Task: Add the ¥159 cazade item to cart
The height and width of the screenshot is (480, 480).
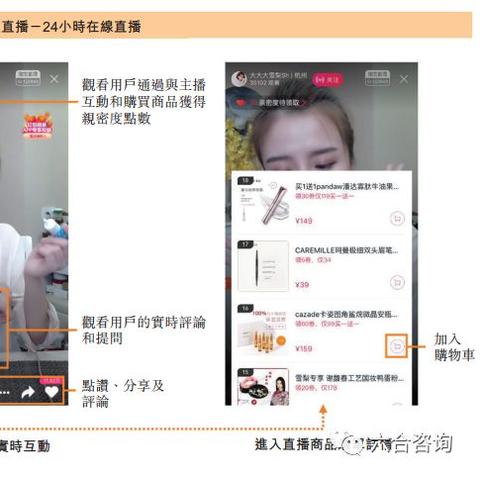Action: tap(397, 346)
